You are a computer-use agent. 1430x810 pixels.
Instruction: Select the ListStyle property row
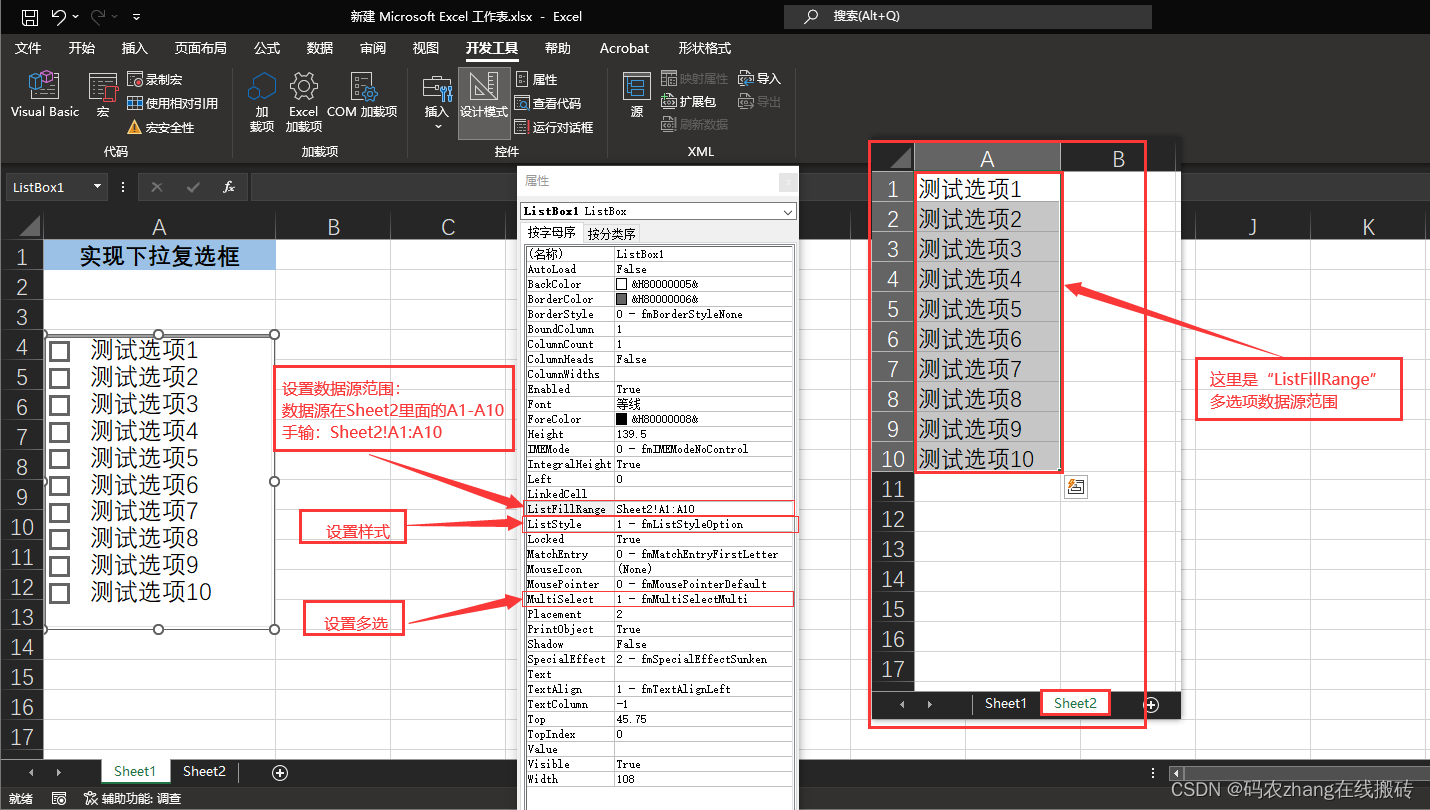point(660,524)
